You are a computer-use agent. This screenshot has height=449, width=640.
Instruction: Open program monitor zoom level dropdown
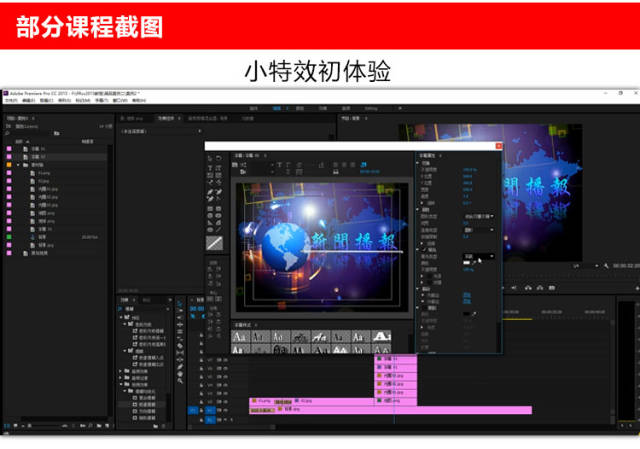586,266
